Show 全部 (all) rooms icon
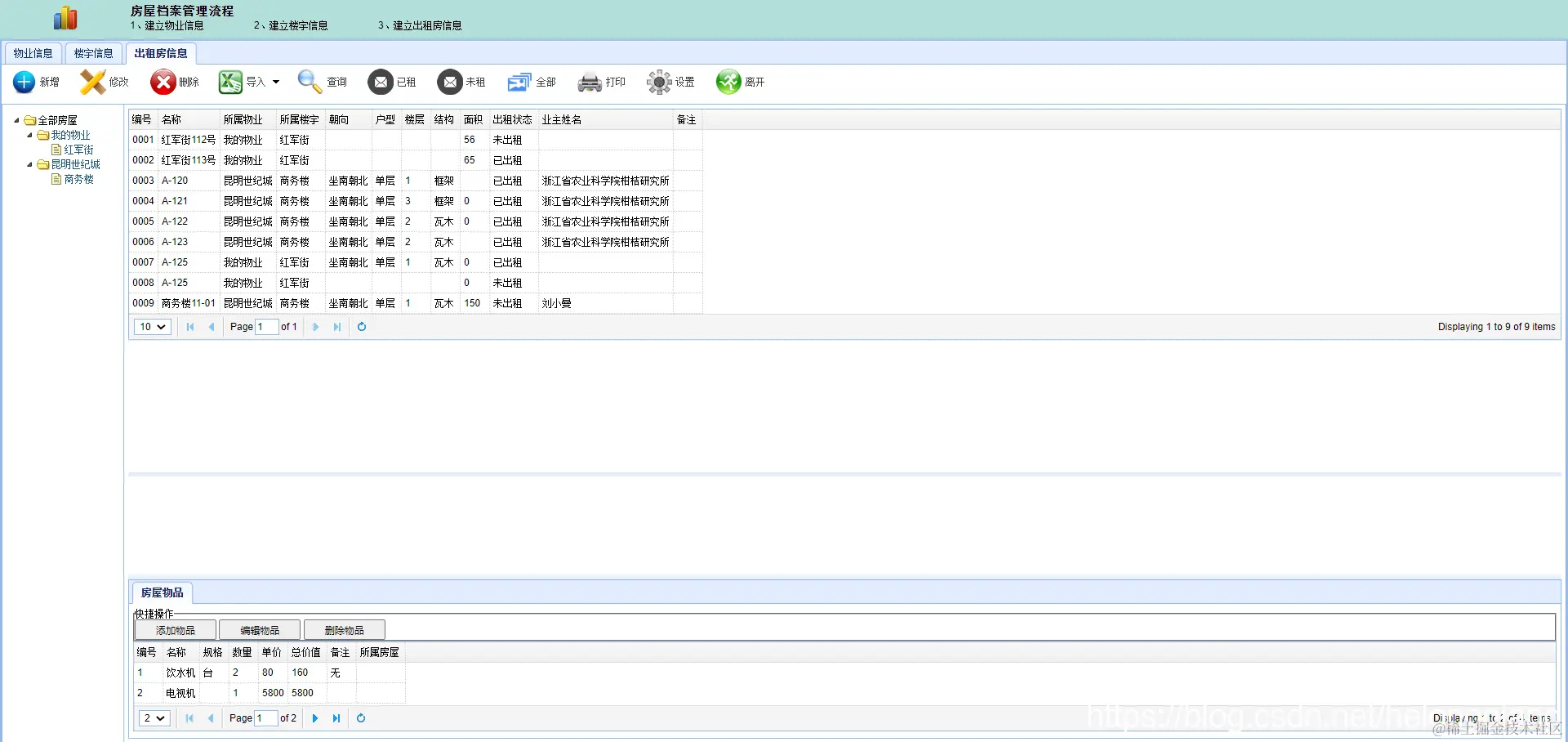 [x=519, y=82]
